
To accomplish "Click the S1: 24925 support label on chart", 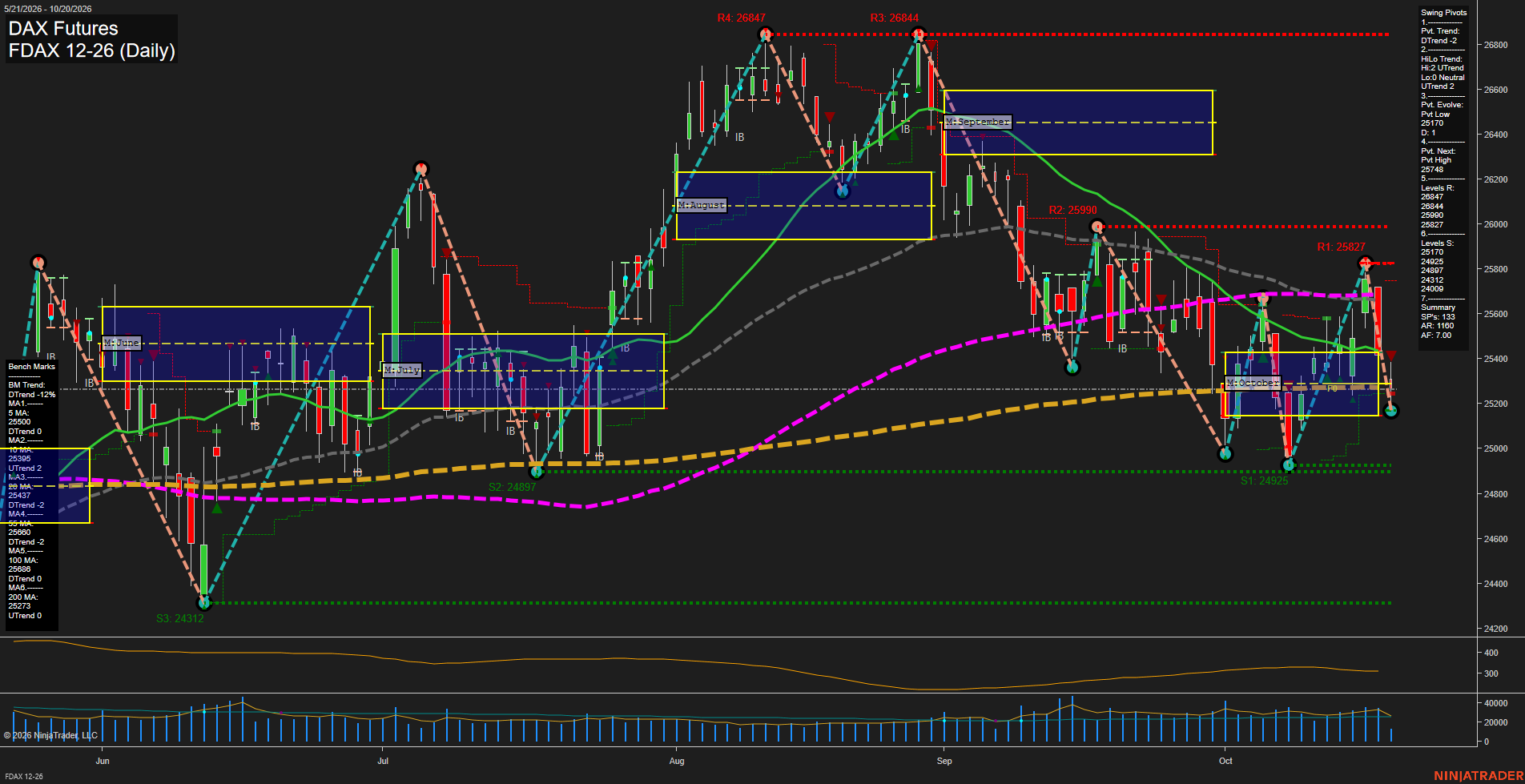I will pos(1265,480).
